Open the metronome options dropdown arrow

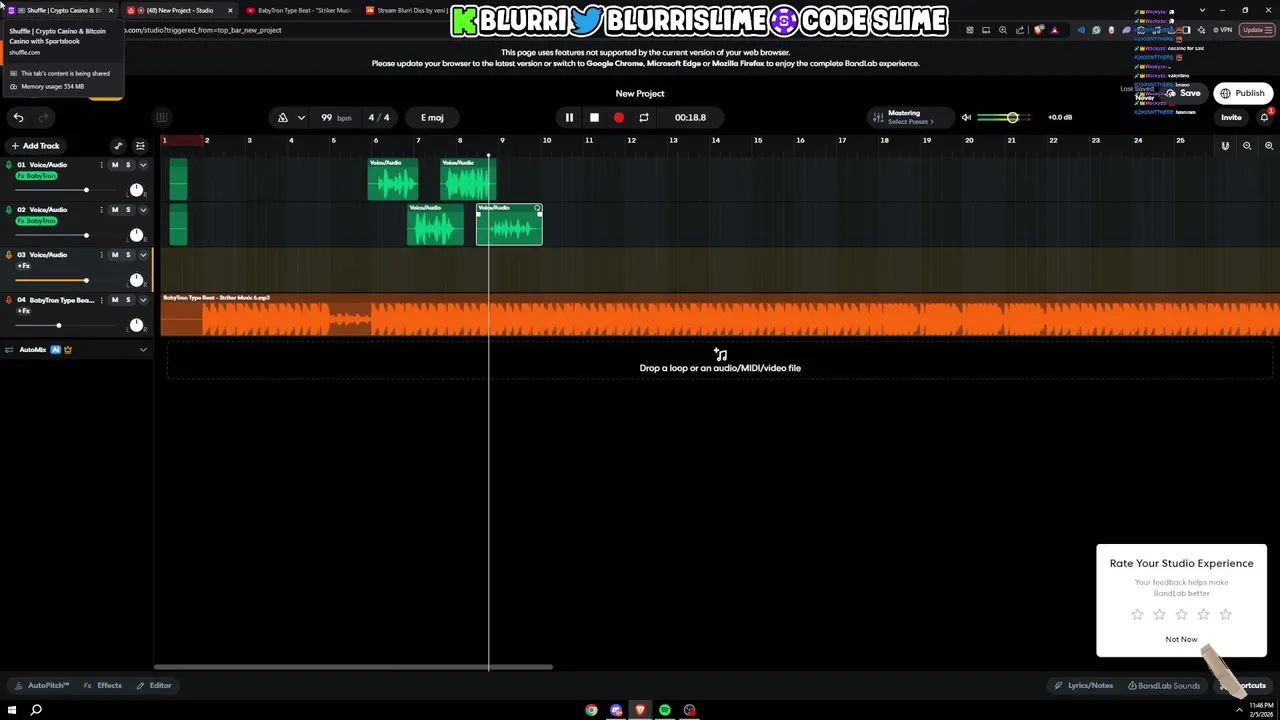(x=301, y=118)
